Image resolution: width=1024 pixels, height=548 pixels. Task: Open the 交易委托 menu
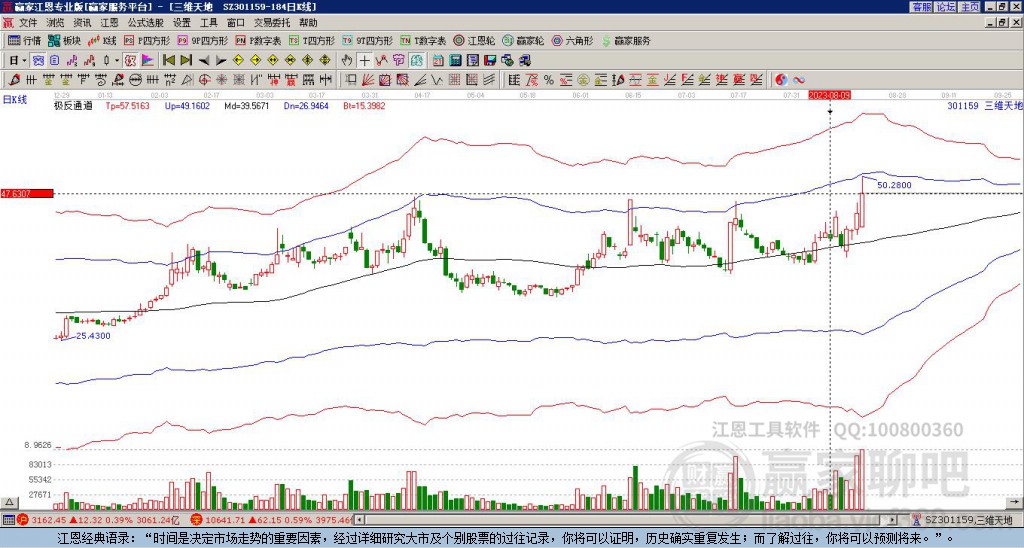[x=272, y=23]
